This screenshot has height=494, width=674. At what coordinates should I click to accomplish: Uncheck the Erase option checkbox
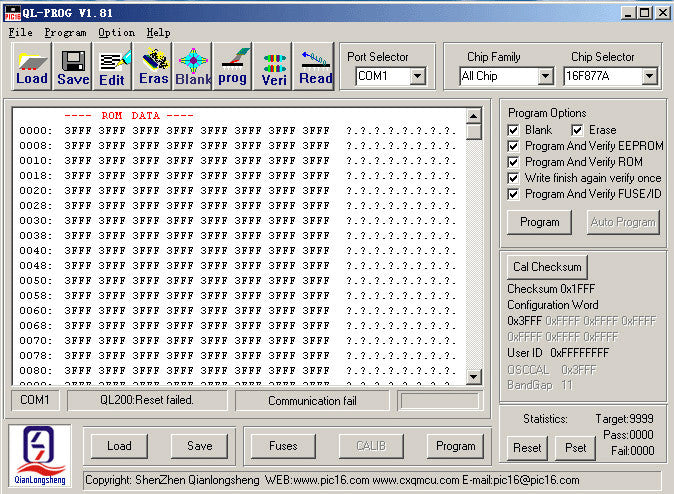[x=579, y=130]
